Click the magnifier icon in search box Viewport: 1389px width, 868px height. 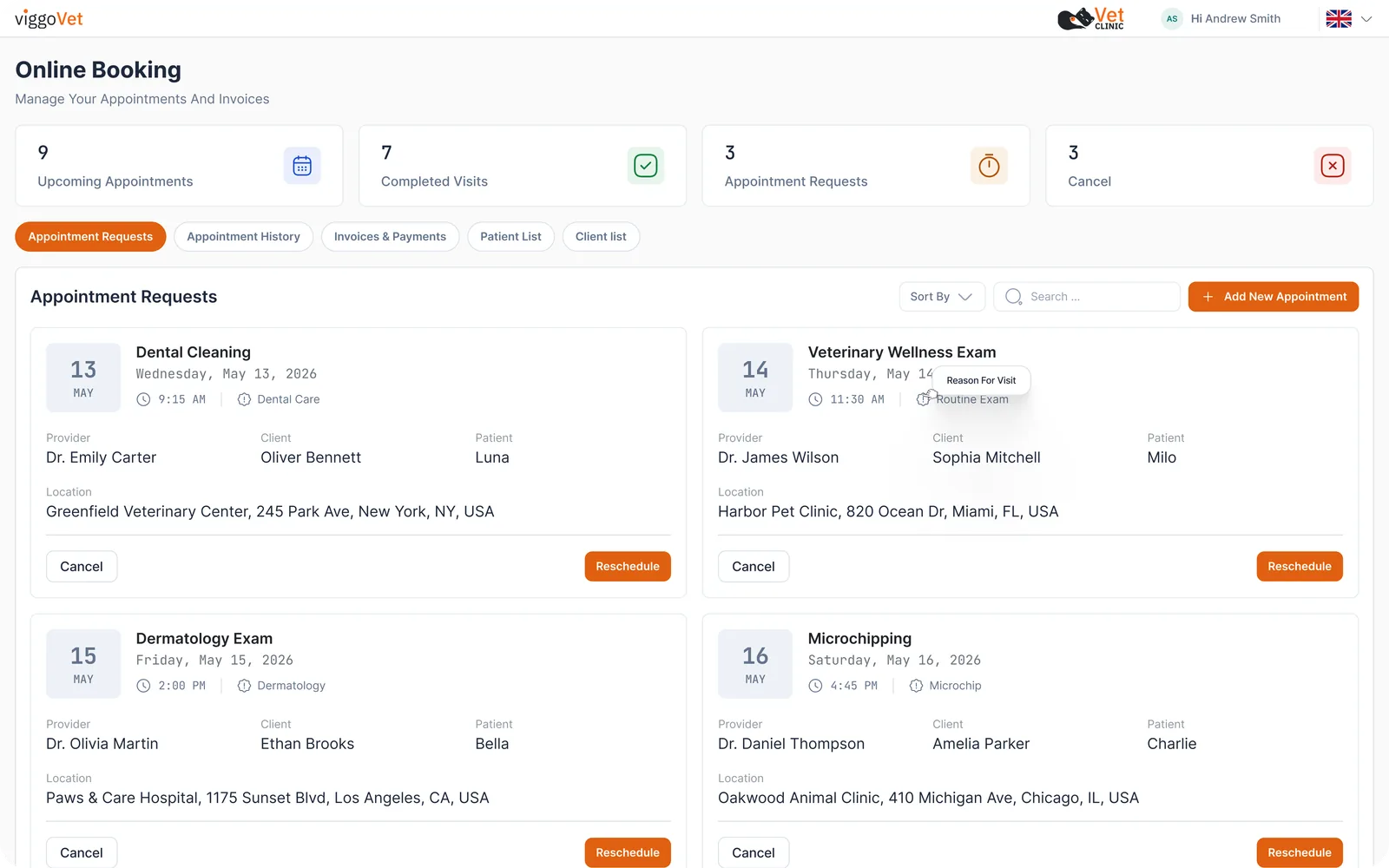click(1013, 297)
